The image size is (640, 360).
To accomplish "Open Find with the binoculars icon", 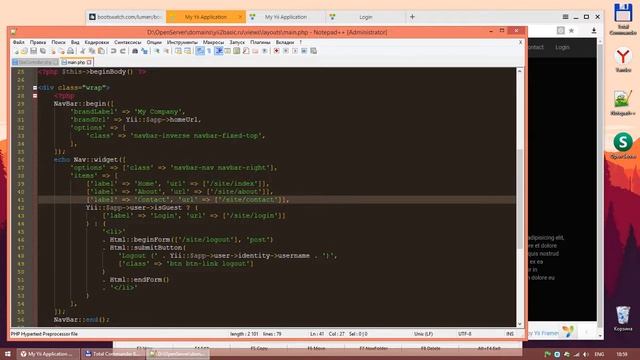I will pos(135,51).
